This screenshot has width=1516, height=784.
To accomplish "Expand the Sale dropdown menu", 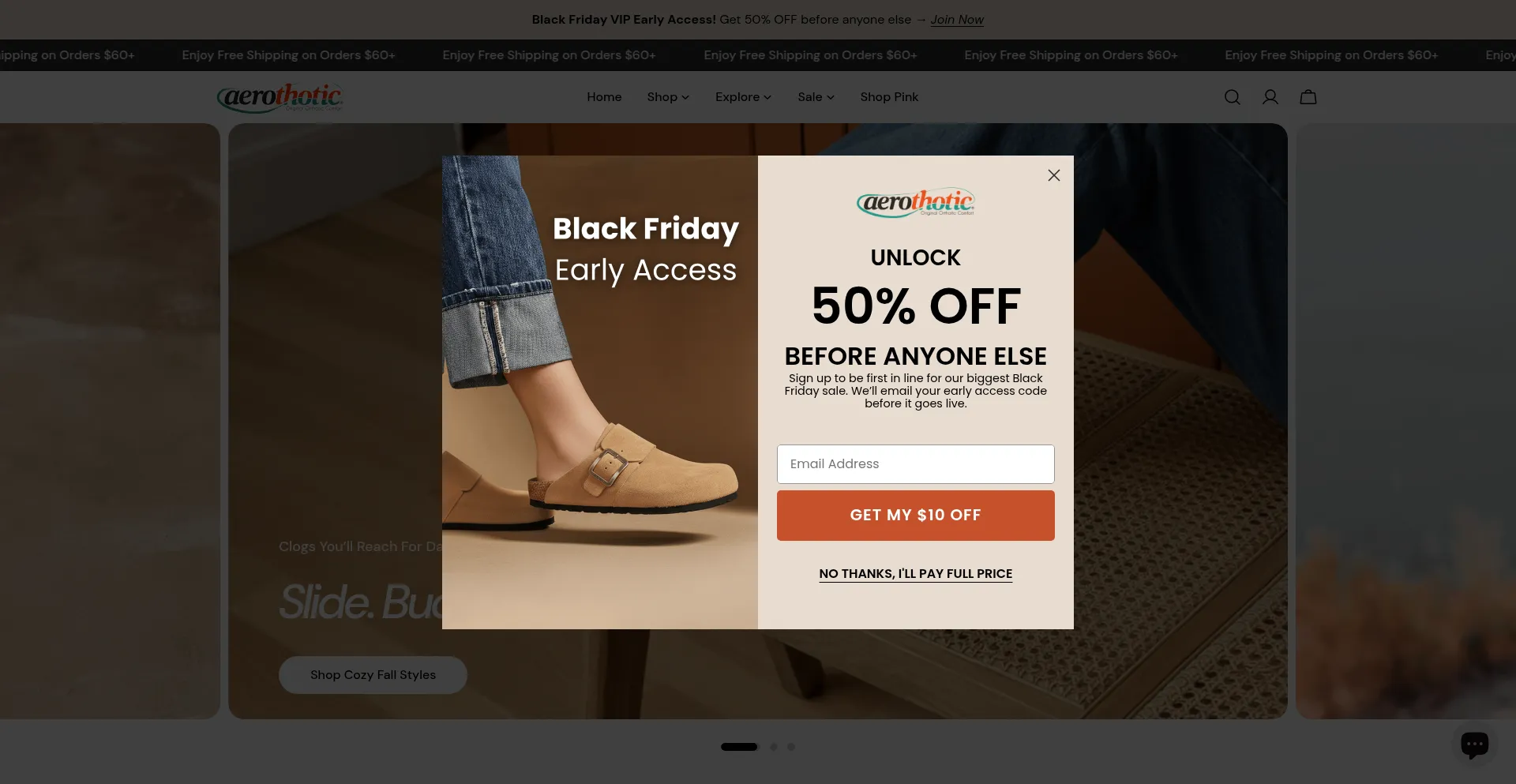I will 816,97.
